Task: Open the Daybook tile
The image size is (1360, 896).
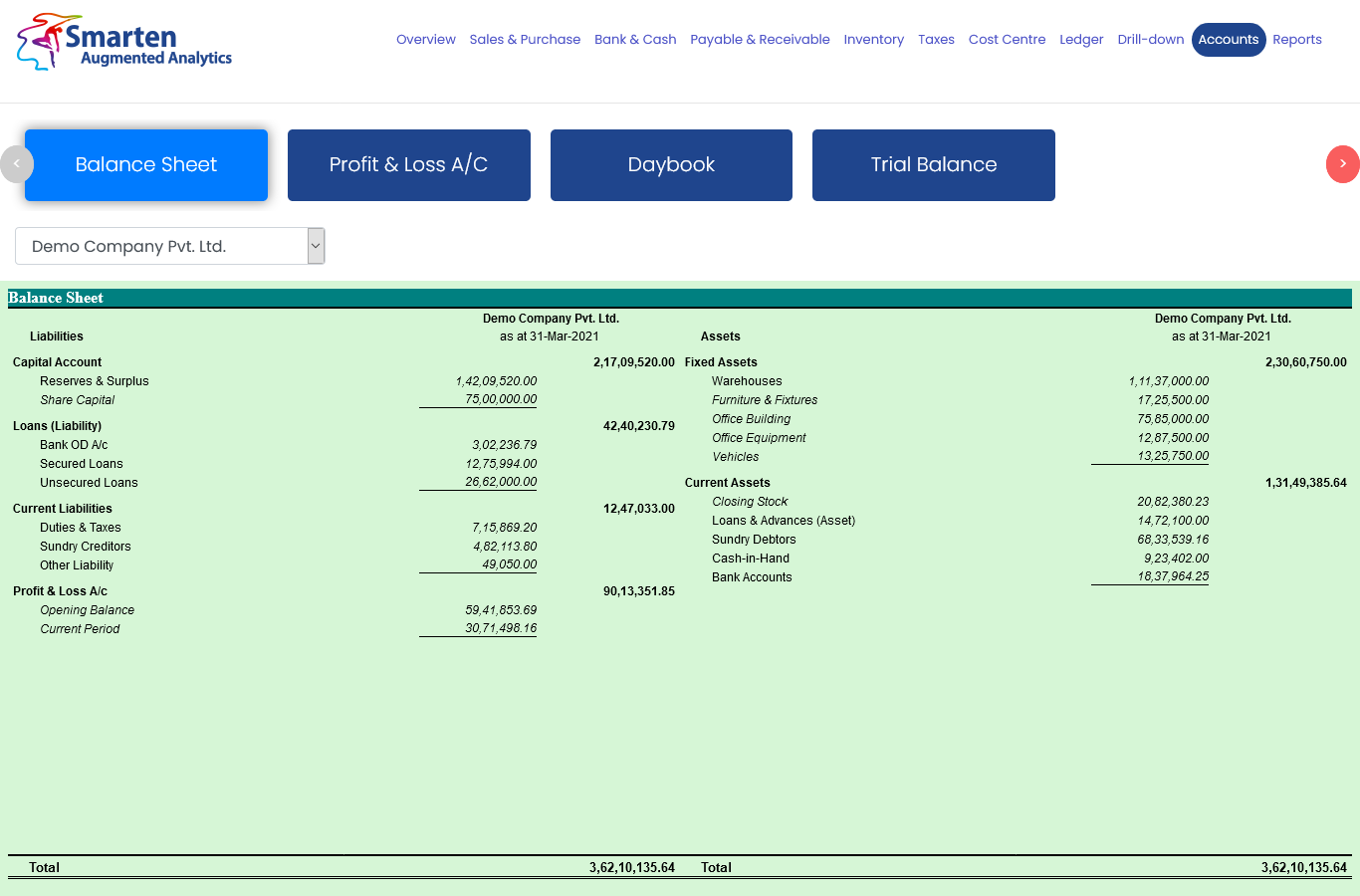Action: [x=671, y=165]
